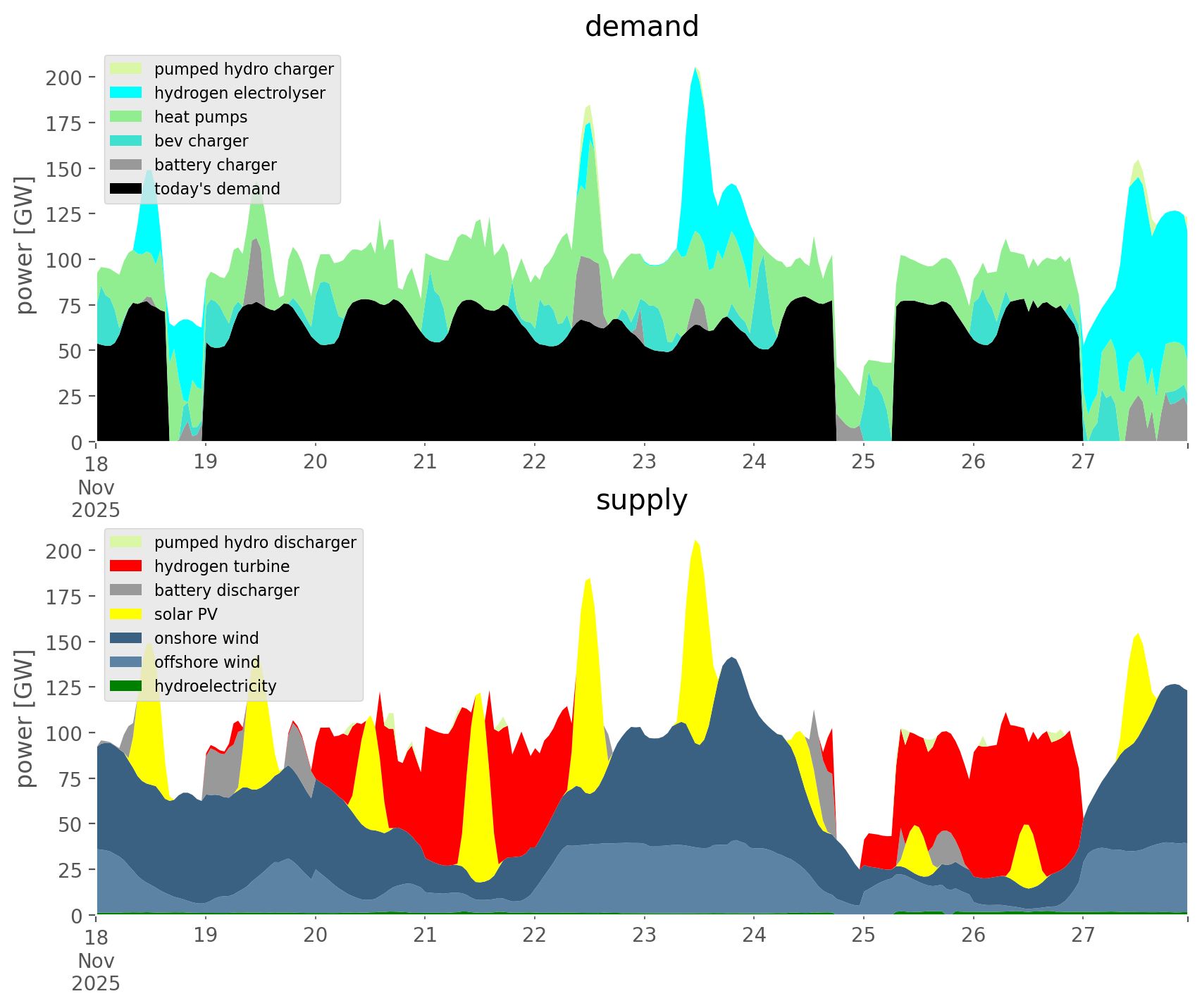Click the red hydrogen turbine legend swatch

(127, 566)
